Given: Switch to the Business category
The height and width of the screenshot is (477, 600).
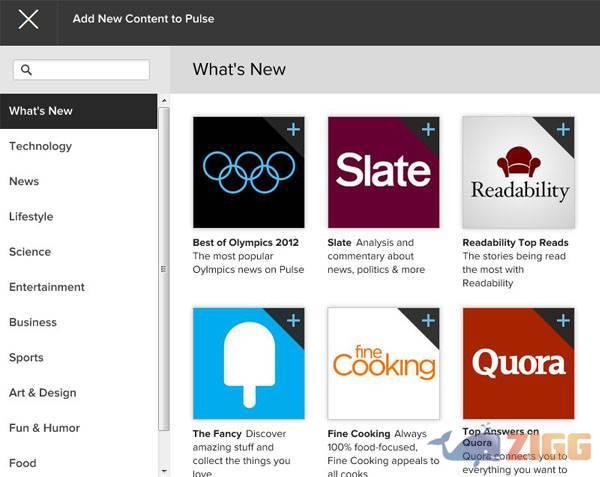Looking at the screenshot, I should (x=78, y=322).
